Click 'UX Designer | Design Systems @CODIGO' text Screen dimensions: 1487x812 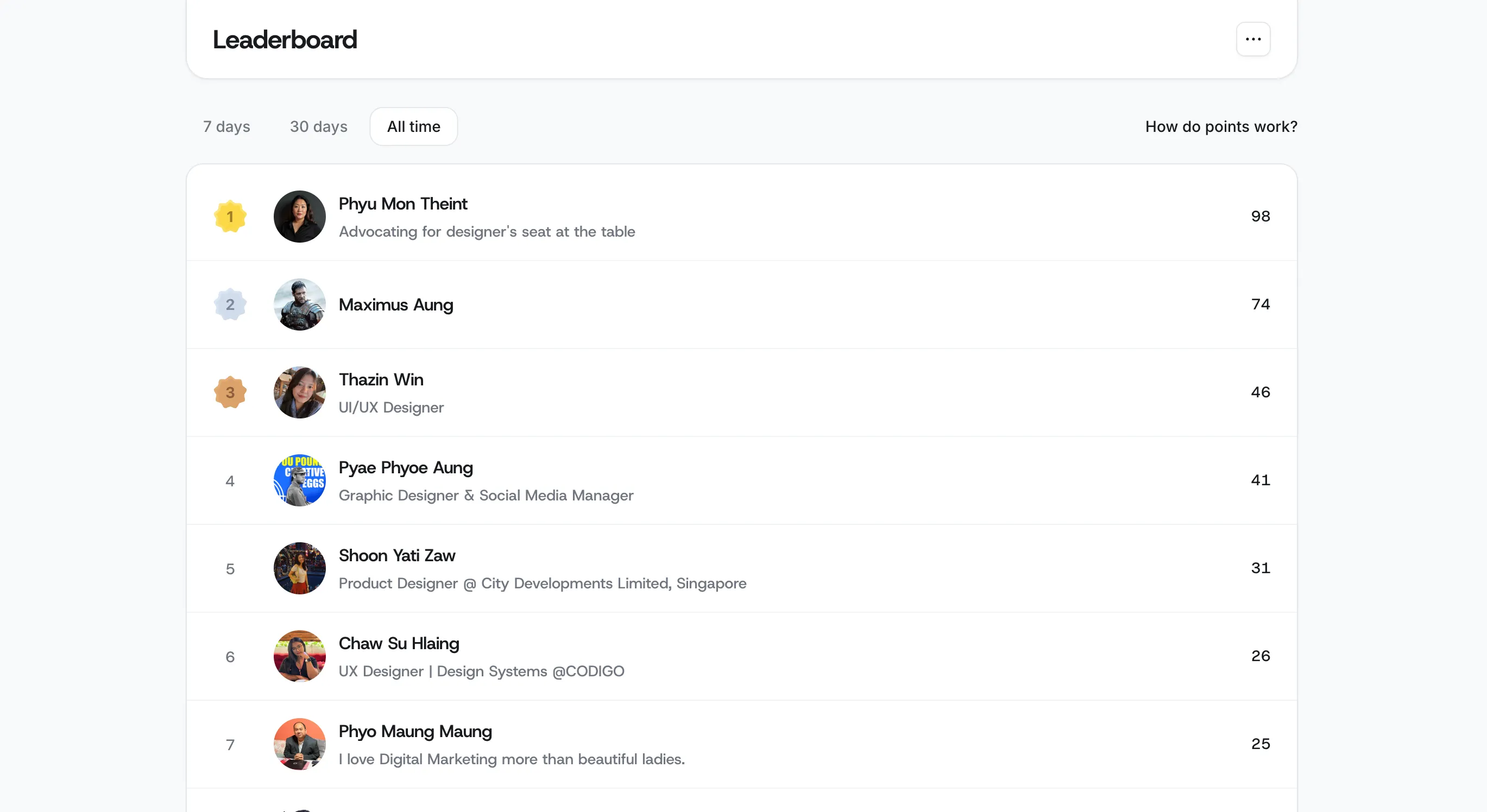481,671
